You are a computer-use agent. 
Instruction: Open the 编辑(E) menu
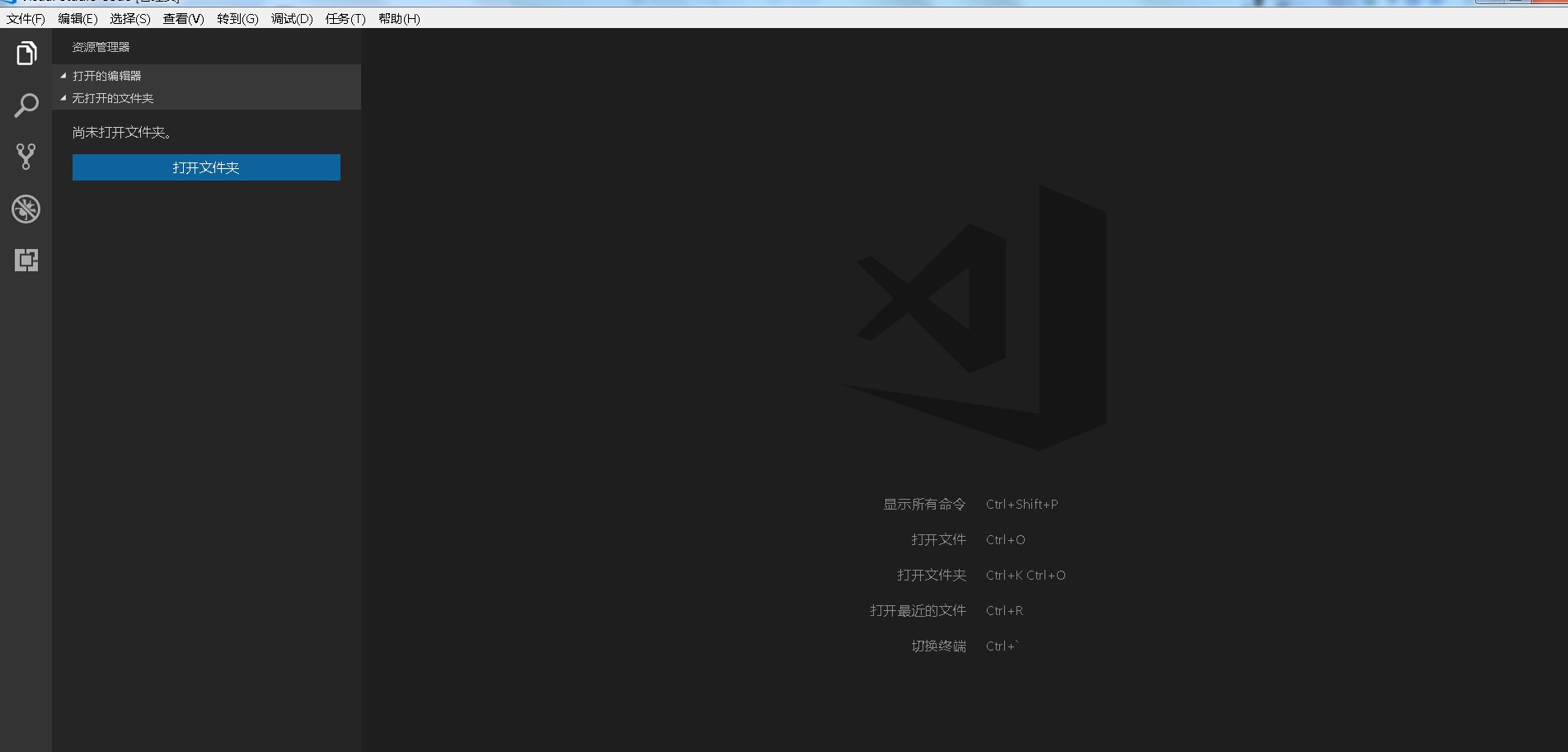(x=77, y=19)
